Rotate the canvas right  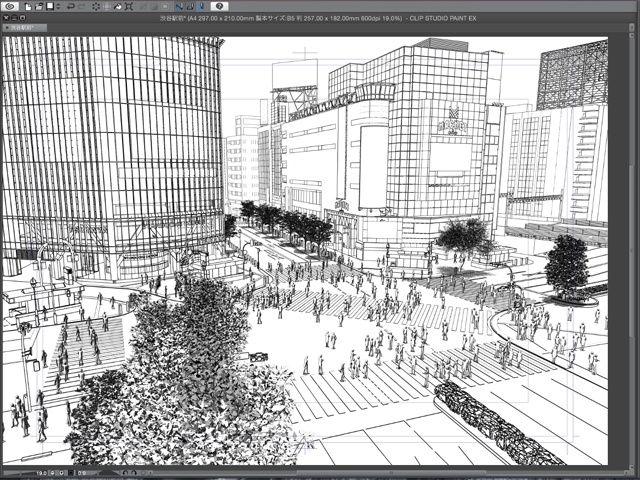pyautogui.click(x=134, y=473)
